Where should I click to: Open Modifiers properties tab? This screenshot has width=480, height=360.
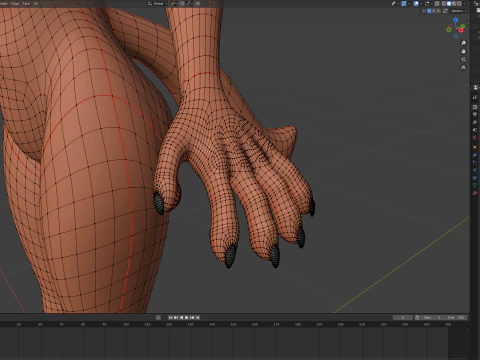475,155
